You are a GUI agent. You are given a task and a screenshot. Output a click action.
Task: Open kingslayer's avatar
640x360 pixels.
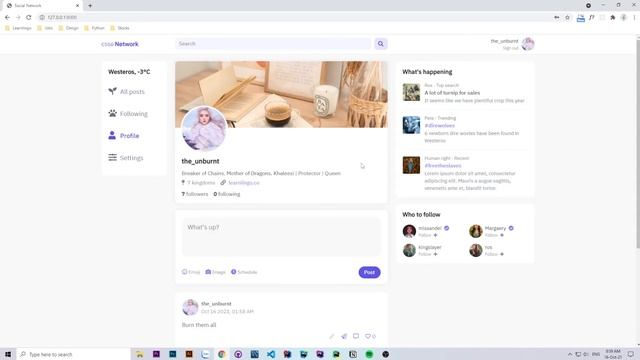(409, 250)
